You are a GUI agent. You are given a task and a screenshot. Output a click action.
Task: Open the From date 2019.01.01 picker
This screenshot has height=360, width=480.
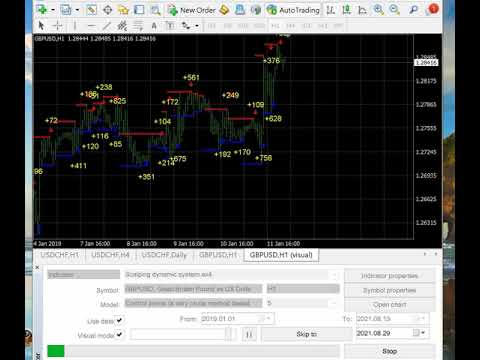click(238, 319)
